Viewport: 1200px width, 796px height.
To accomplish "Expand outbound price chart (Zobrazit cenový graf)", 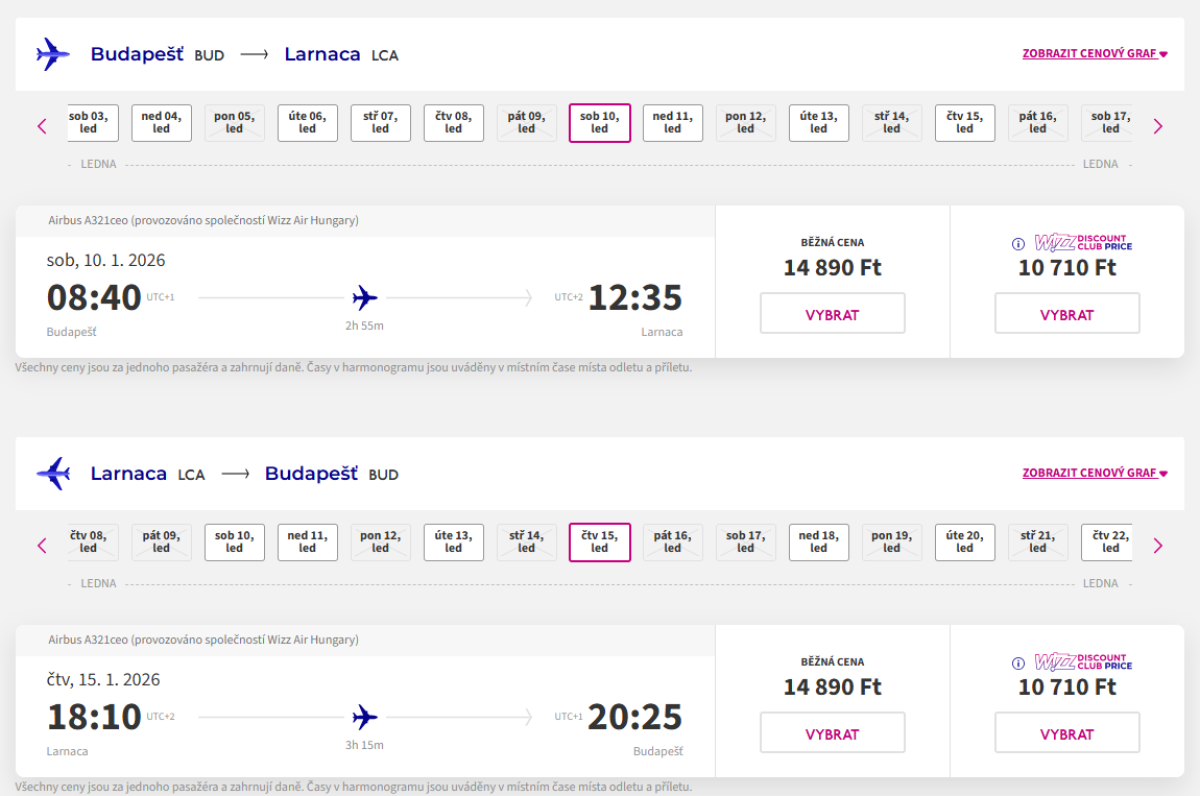I will coord(1094,54).
